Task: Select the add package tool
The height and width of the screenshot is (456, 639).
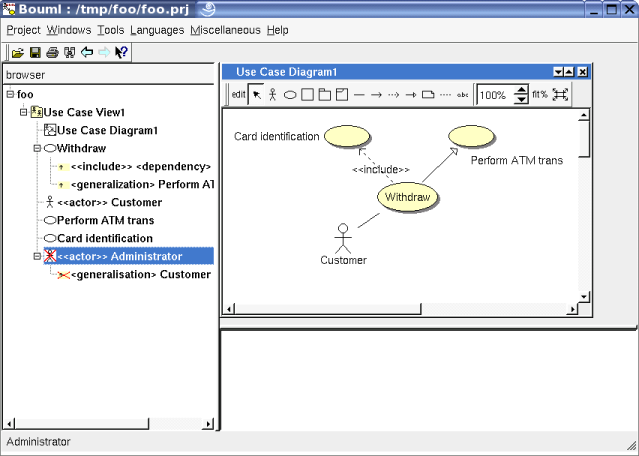Action: pos(324,95)
